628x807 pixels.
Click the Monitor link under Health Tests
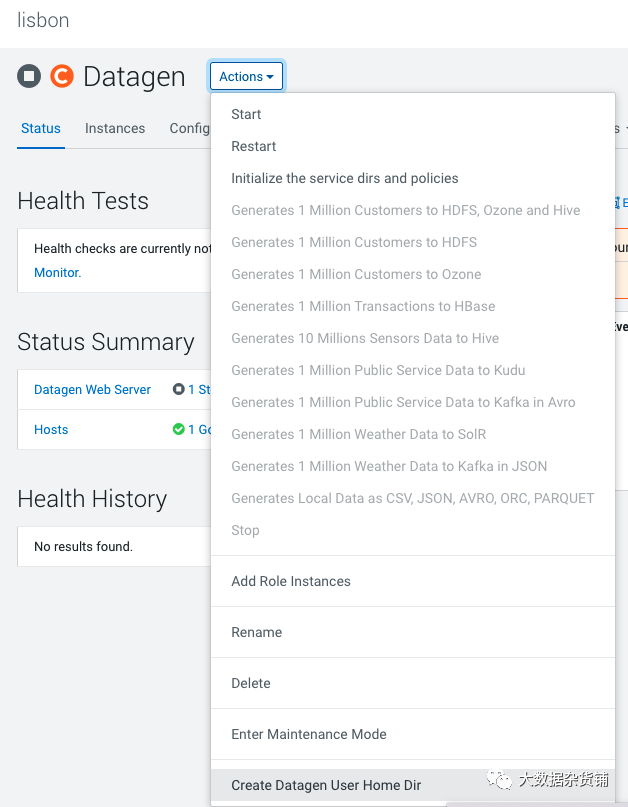(57, 272)
